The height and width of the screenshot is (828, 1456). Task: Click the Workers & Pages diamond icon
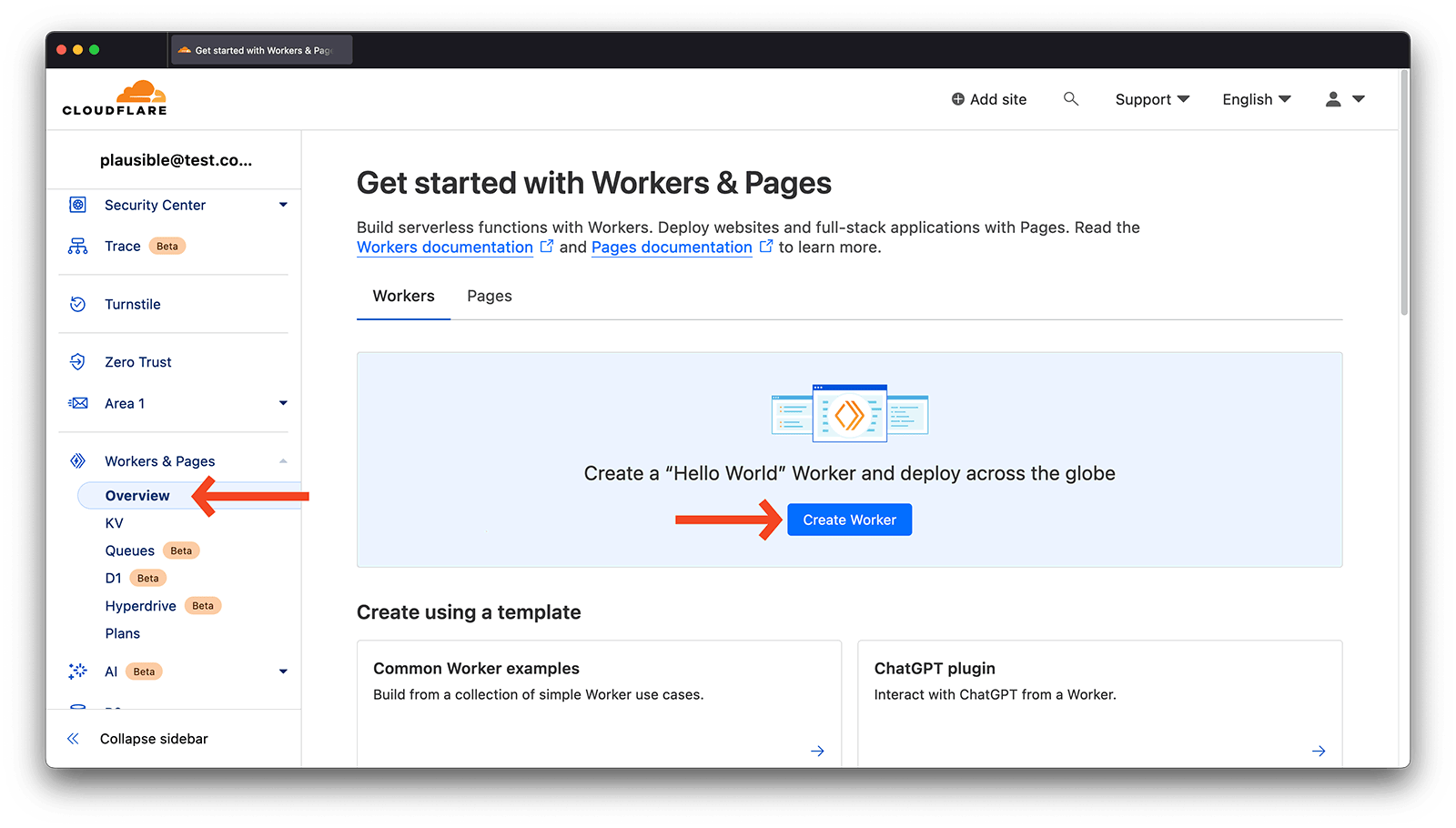click(78, 461)
